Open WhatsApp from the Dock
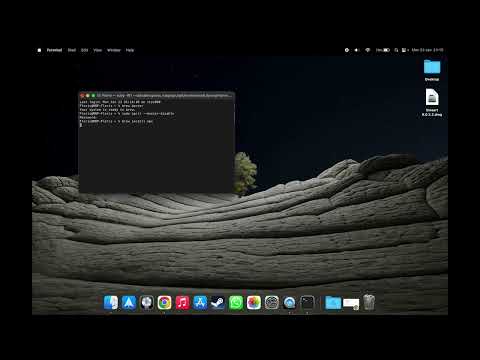 [x=236, y=303]
